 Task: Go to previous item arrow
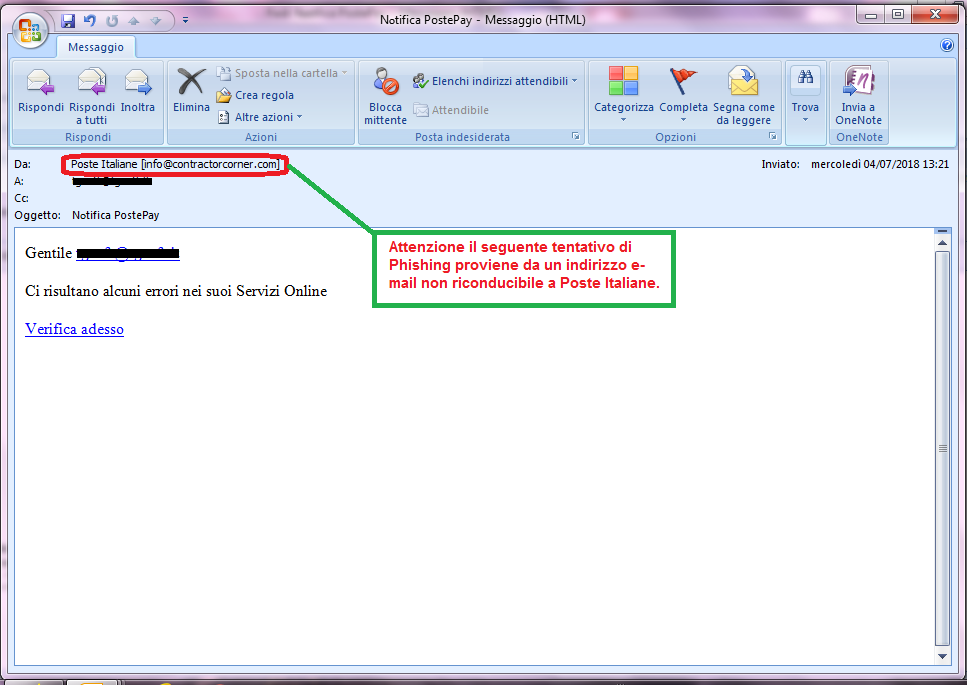pos(134,20)
